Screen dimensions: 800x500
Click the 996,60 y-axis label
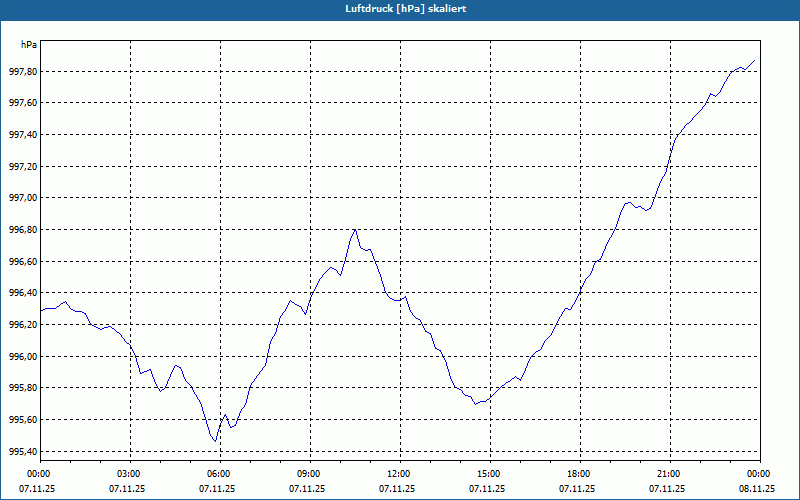[x=23, y=261]
